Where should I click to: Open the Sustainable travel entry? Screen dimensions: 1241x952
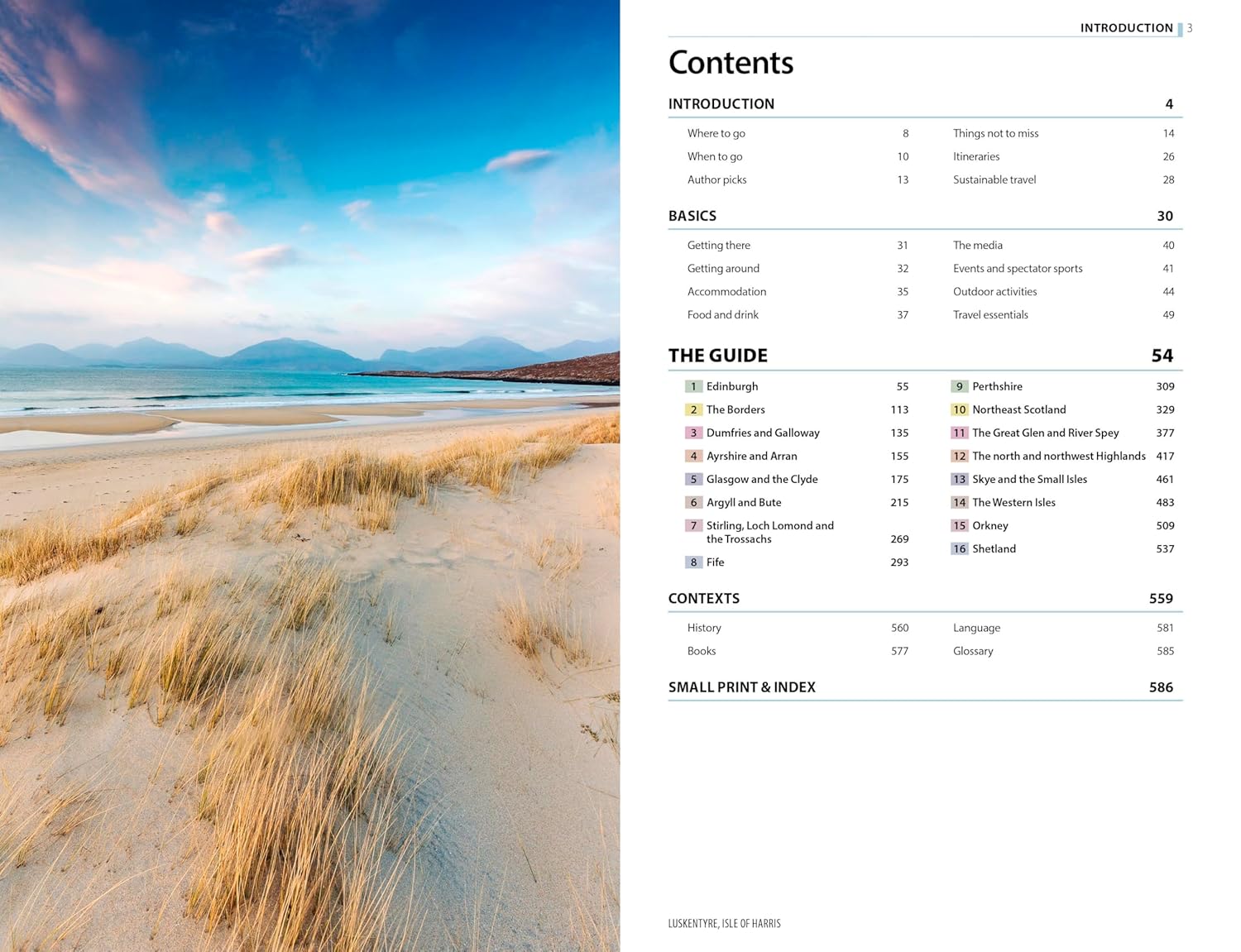point(994,179)
